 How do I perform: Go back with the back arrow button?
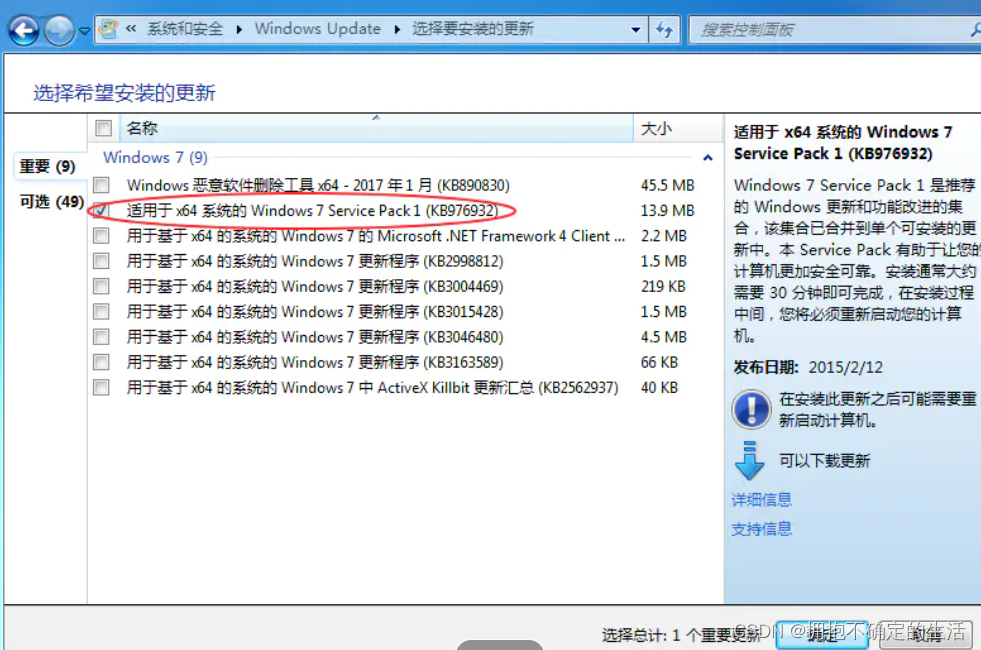pyautogui.click(x=24, y=30)
